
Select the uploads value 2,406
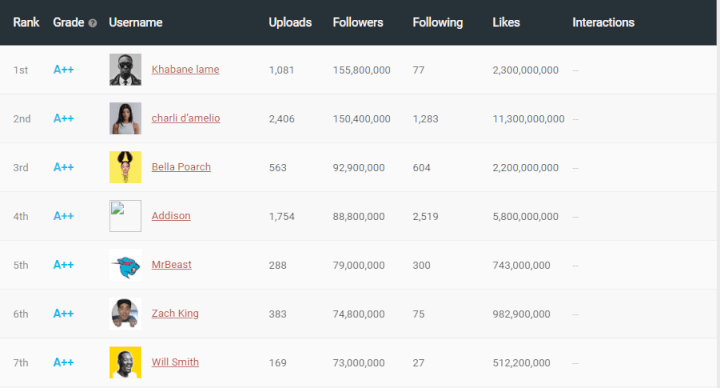click(x=282, y=119)
